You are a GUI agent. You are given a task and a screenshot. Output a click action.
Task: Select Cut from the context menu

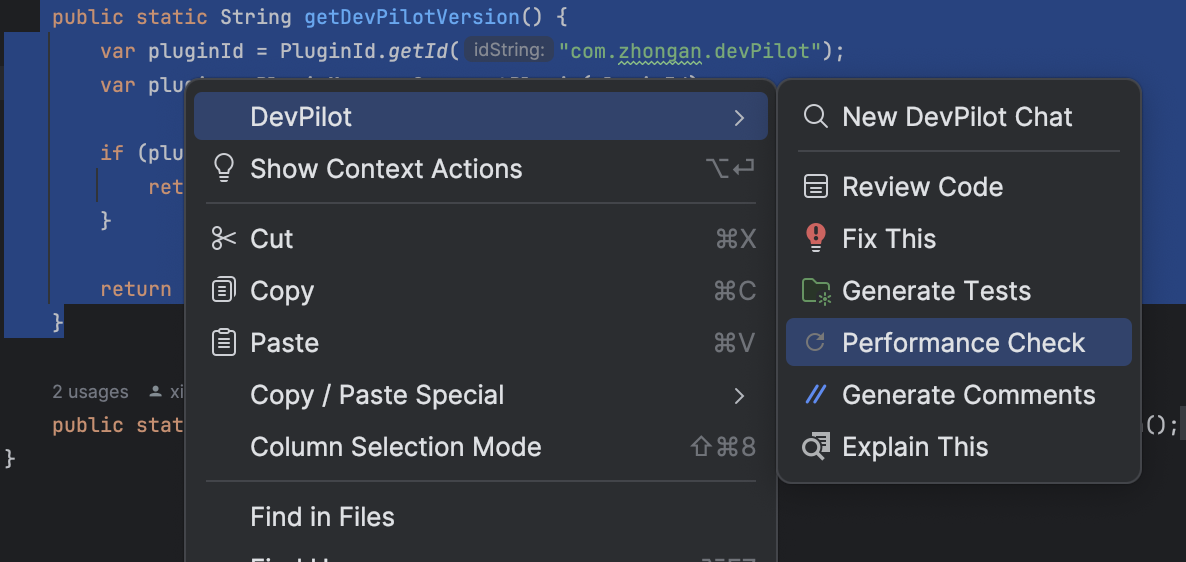(481, 239)
